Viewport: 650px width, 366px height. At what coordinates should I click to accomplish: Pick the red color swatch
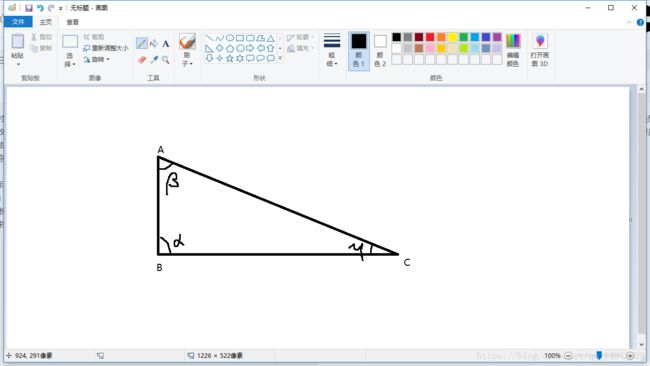tap(430, 37)
